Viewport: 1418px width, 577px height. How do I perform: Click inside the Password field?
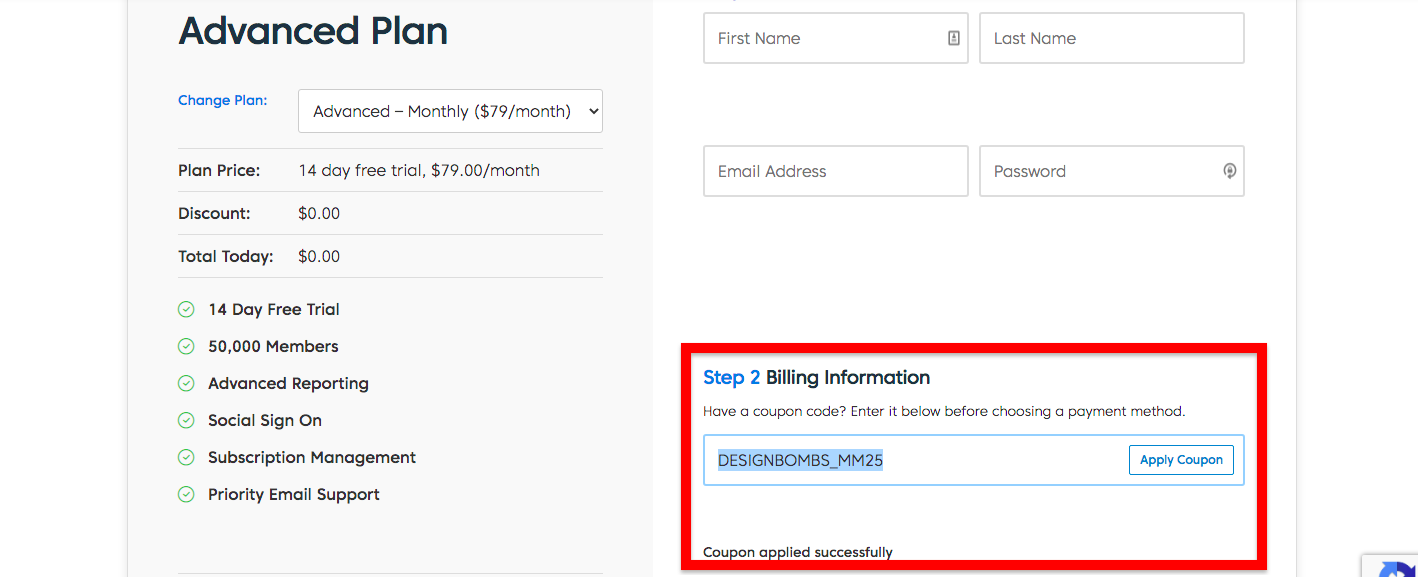click(1100, 171)
